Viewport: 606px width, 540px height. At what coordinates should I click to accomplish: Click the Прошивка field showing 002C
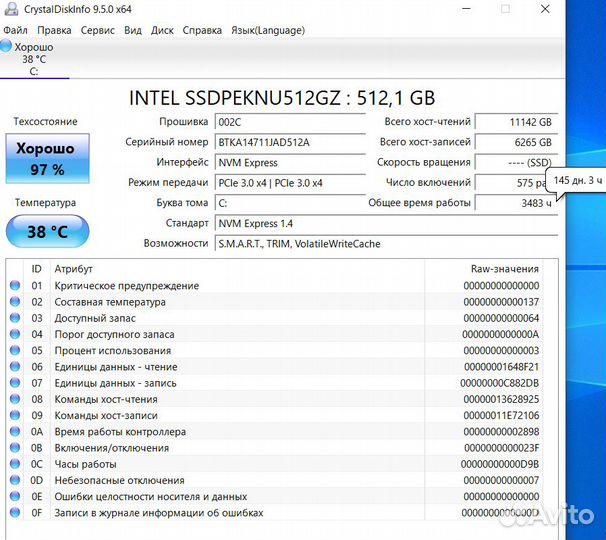(290, 122)
